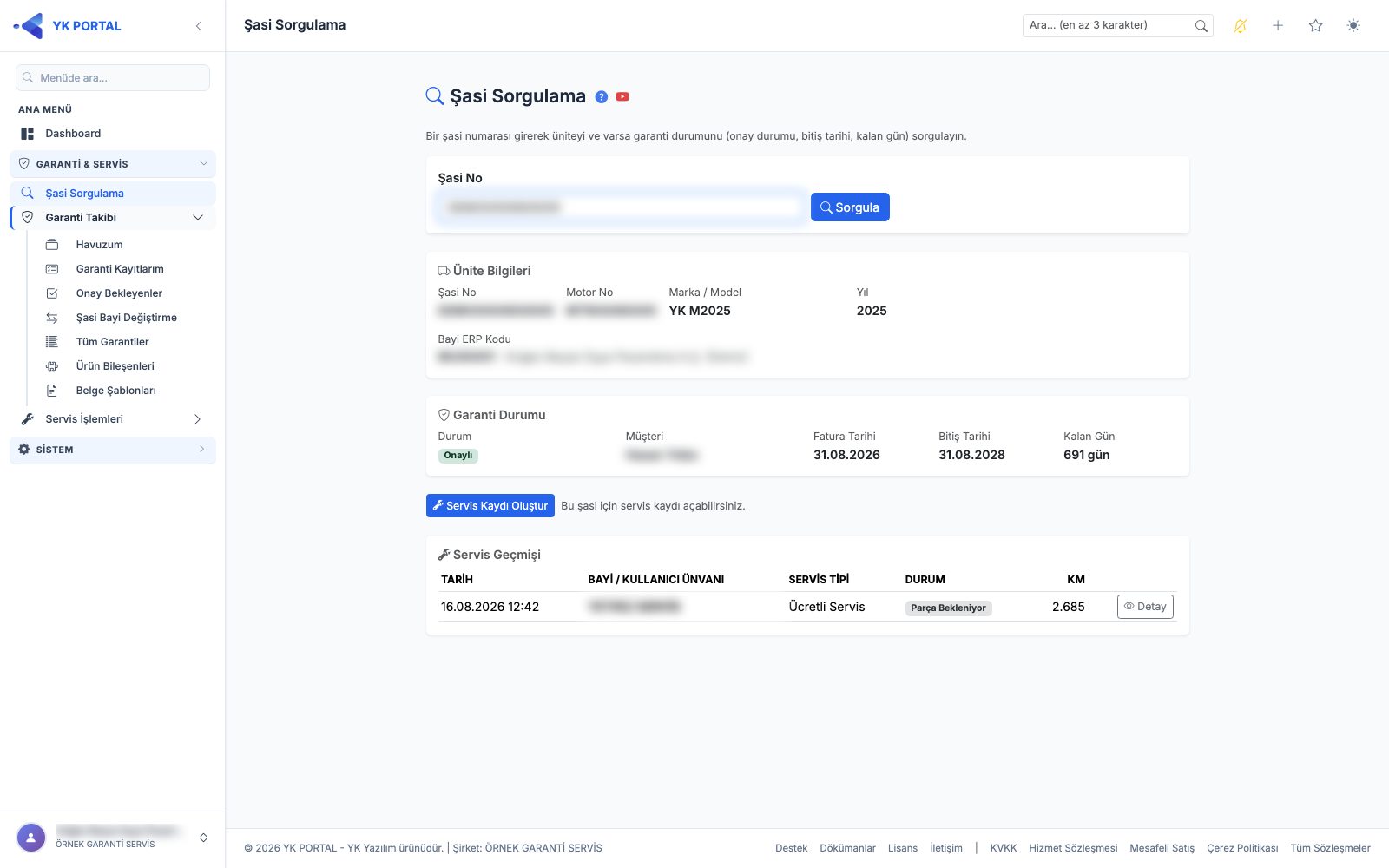Open Tüm Garantiler menu item
Screen dimensions: 1389x868
click(x=112, y=342)
